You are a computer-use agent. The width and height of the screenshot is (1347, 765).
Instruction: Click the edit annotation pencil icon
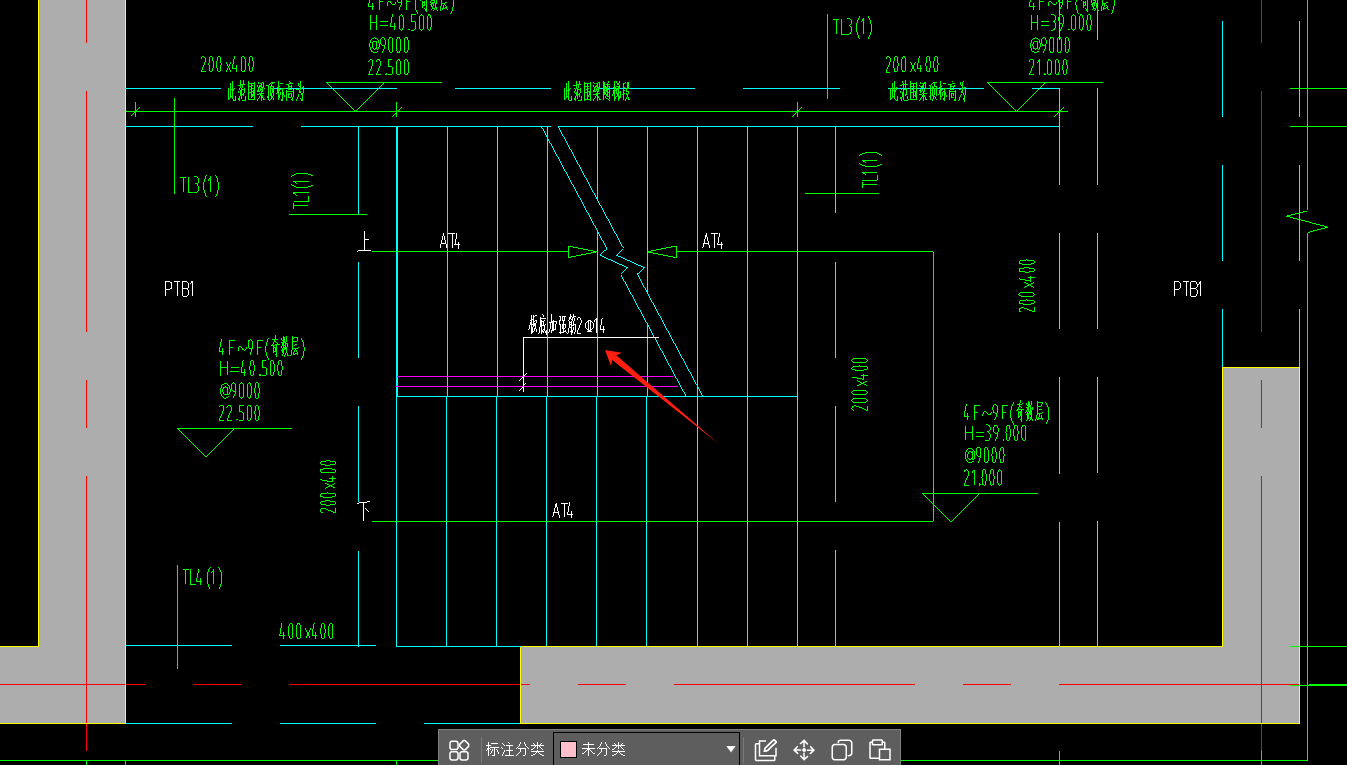coord(766,749)
